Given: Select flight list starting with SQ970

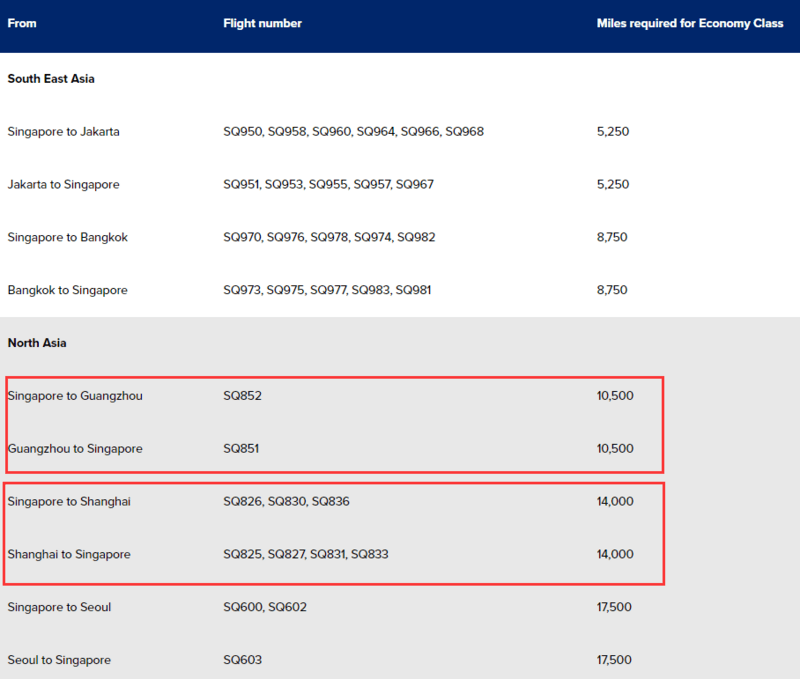Looking at the screenshot, I should click(x=329, y=237).
